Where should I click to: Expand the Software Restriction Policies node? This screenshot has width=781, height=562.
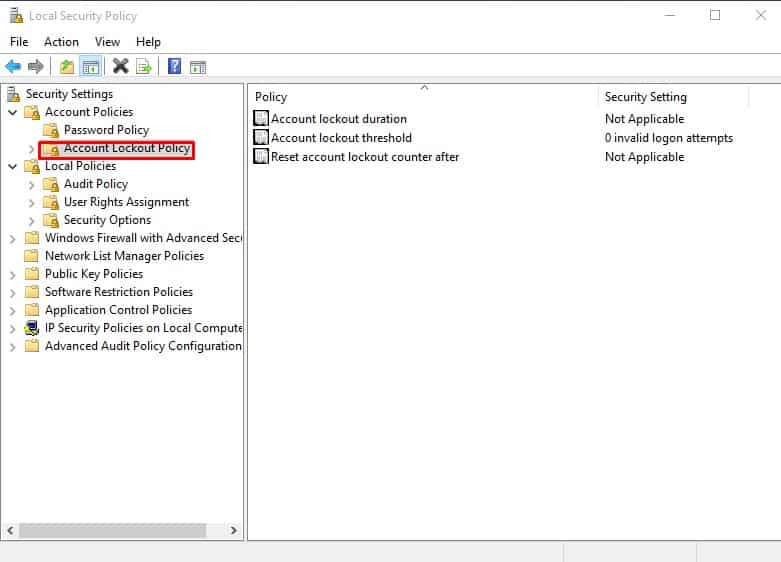coord(13,292)
